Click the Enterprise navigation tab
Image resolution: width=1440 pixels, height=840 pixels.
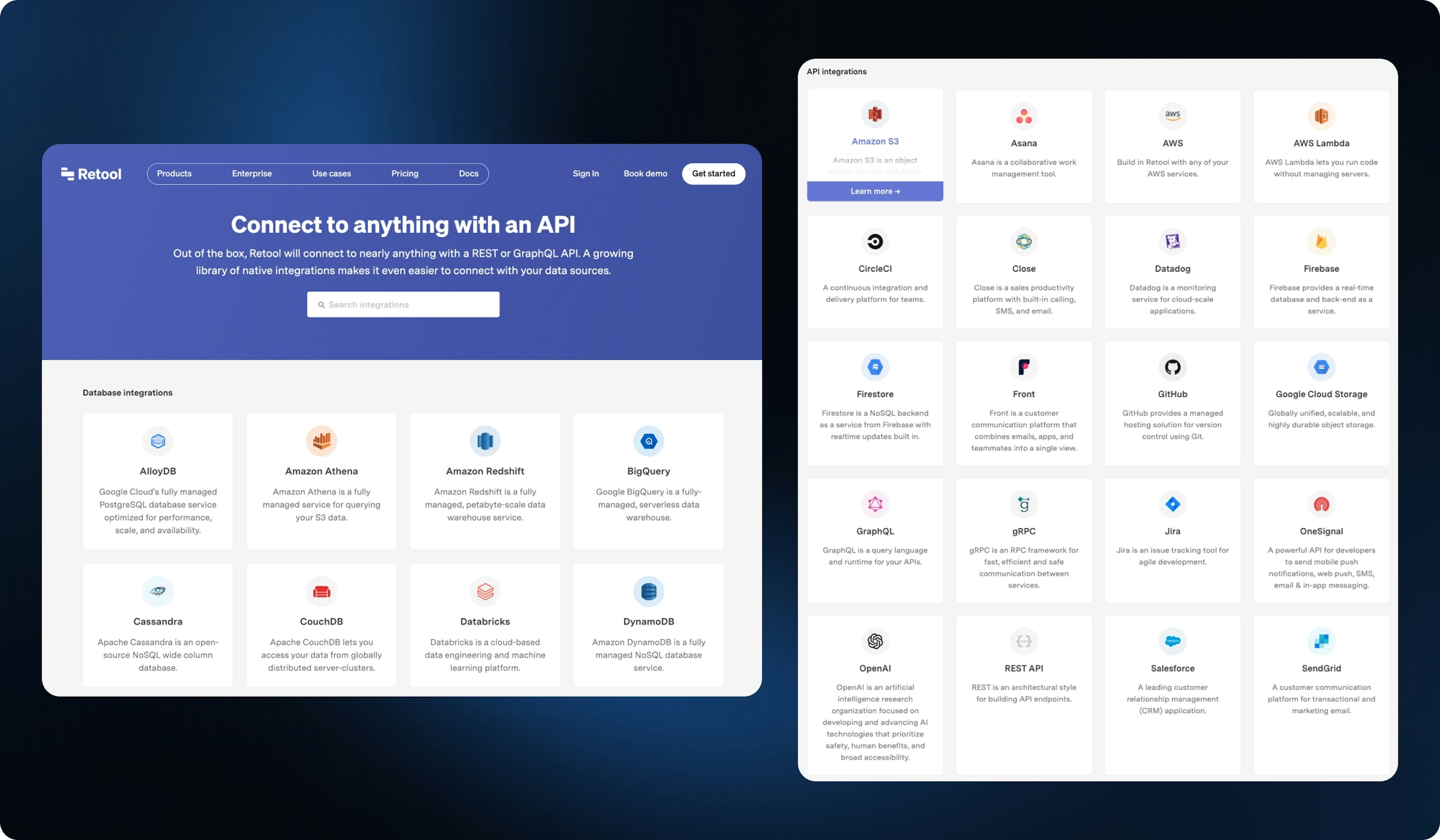pos(251,173)
